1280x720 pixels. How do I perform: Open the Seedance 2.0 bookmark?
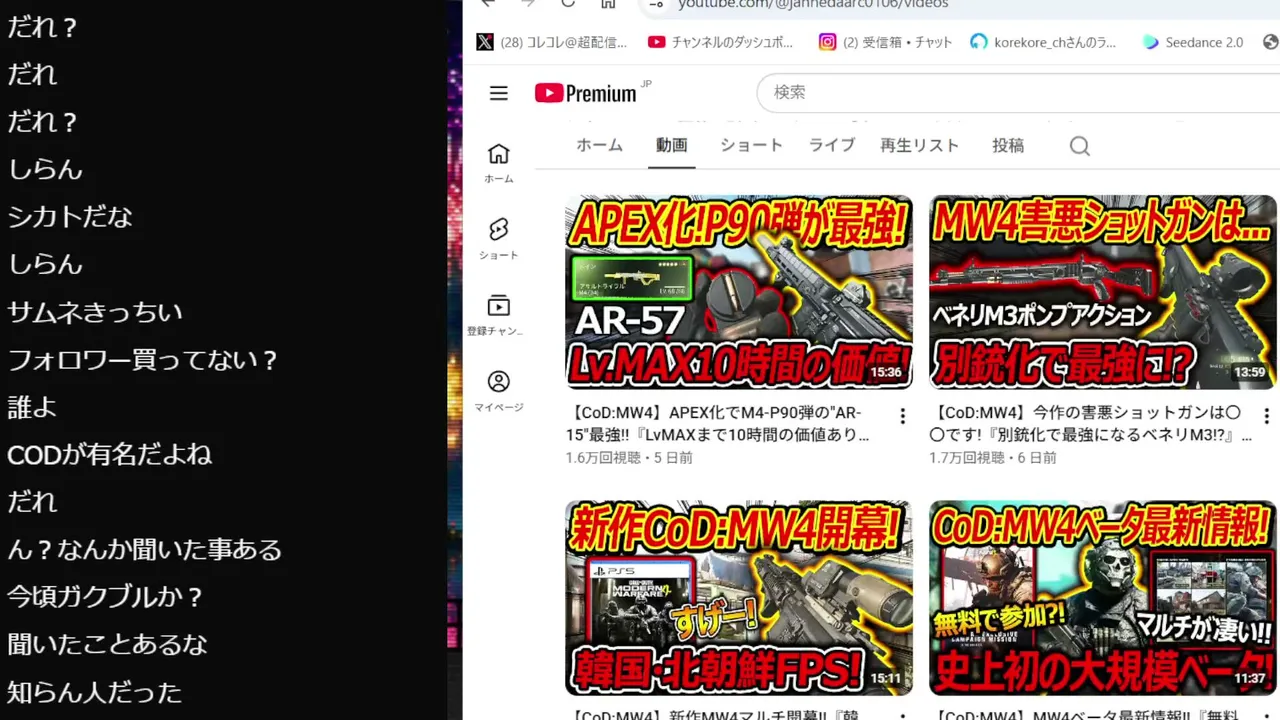click(1193, 42)
